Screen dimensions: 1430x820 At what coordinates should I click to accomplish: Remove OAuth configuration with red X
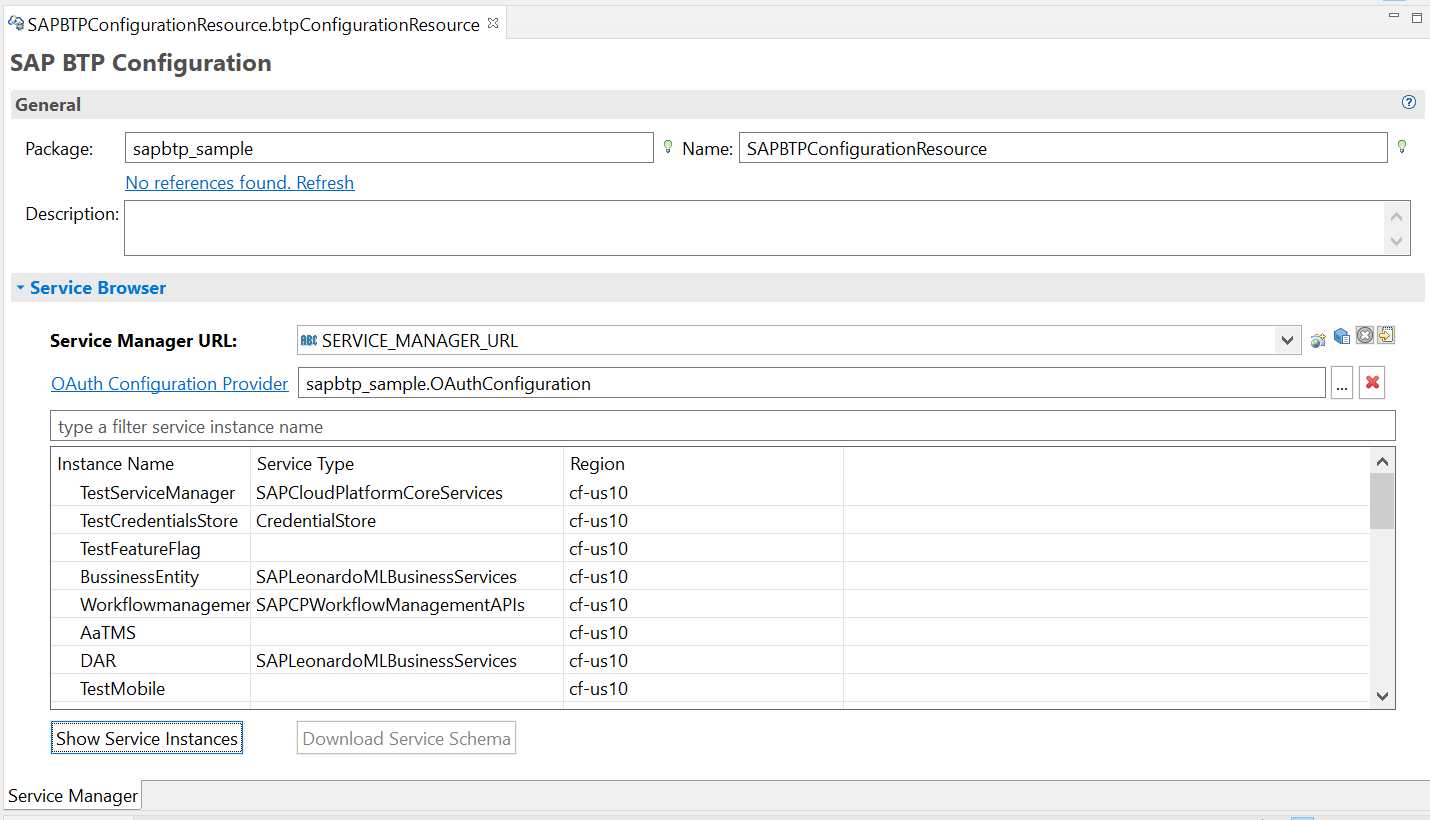1372,384
